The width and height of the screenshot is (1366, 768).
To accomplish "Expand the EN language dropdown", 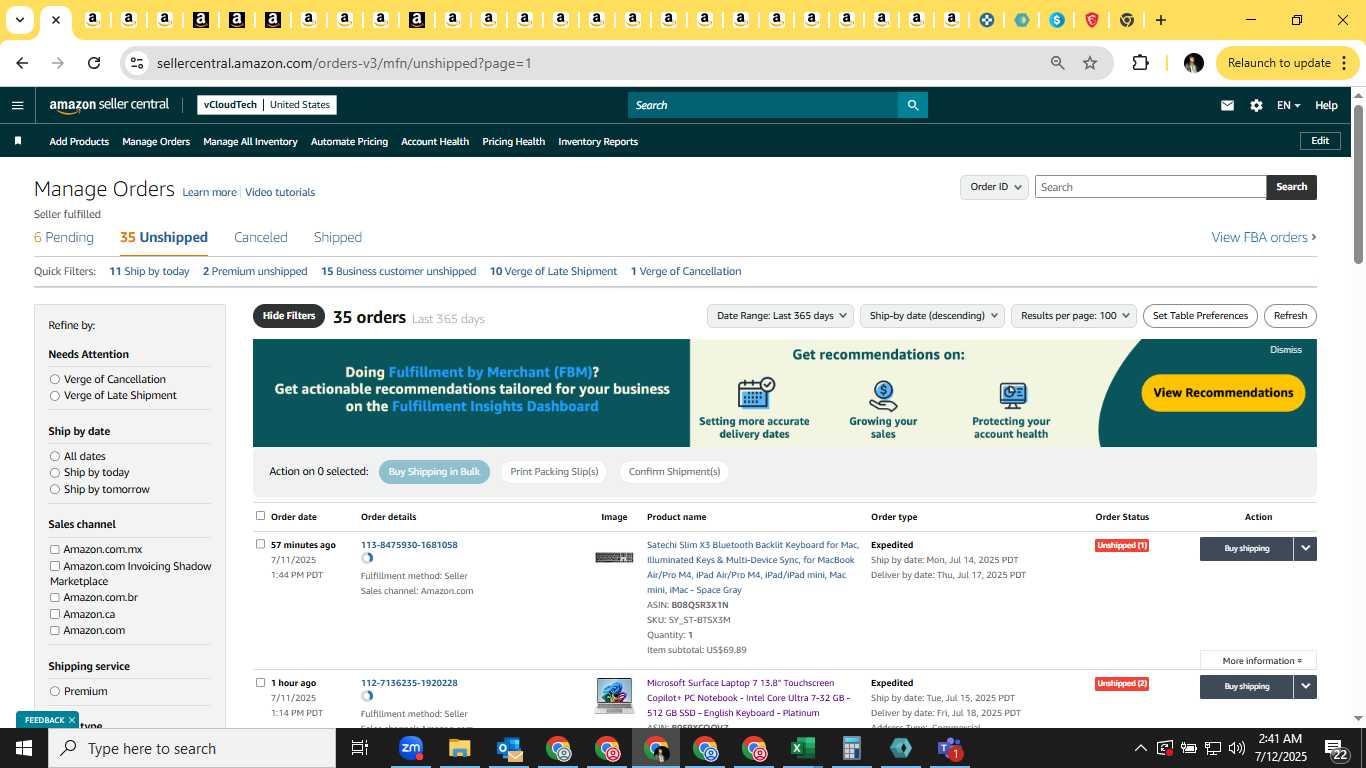I will 1288,105.
